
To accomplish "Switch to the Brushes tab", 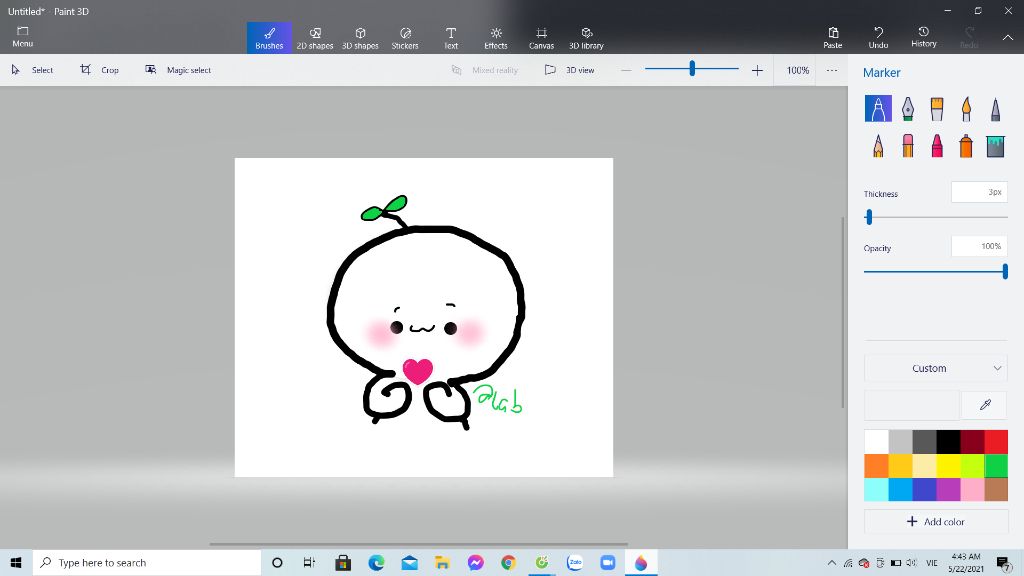I will pyautogui.click(x=269, y=37).
